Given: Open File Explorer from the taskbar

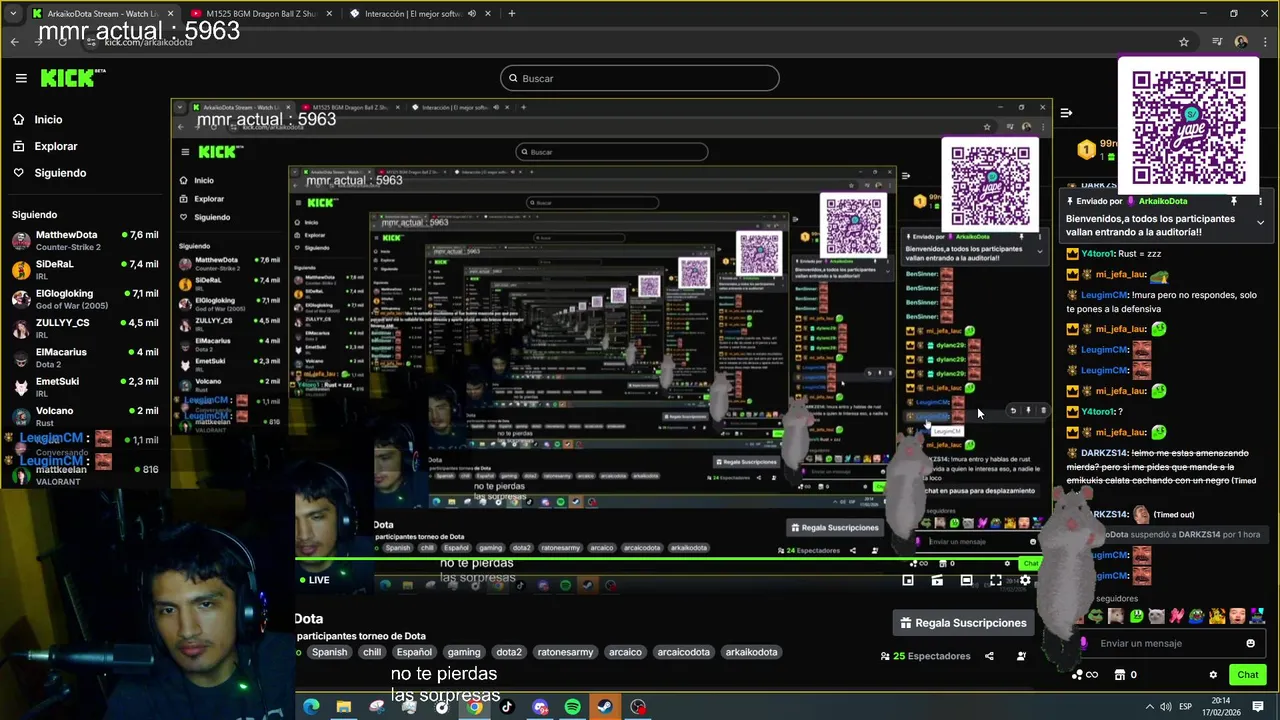Looking at the screenshot, I should 344,707.
